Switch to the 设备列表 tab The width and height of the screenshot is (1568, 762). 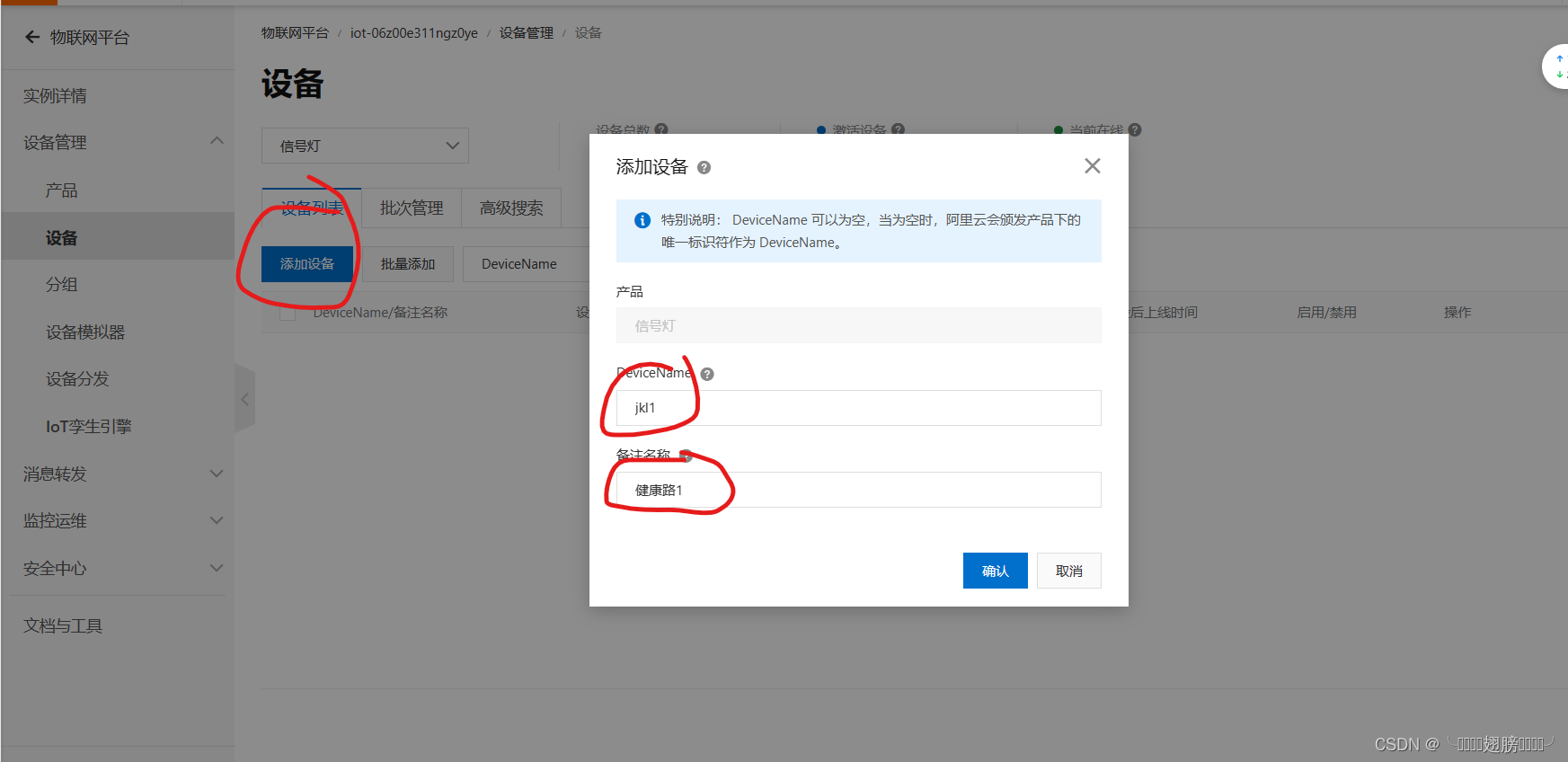(x=312, y=208)
